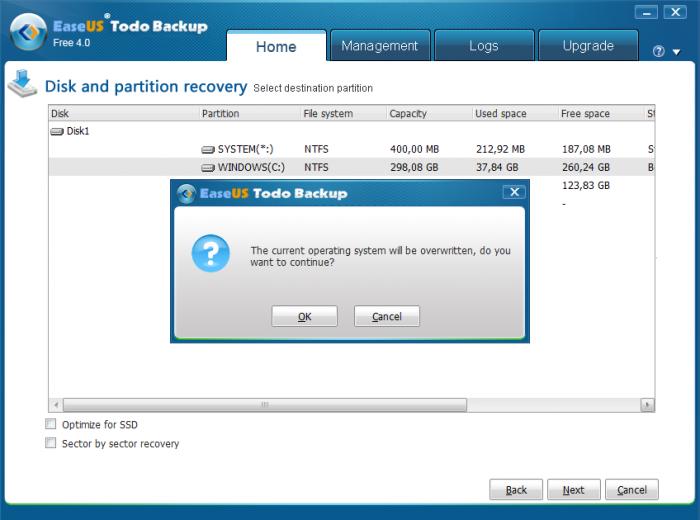Click the WINDOWS partition drive icon
This screenshot has height=520, width=700.
coord(208,168)
